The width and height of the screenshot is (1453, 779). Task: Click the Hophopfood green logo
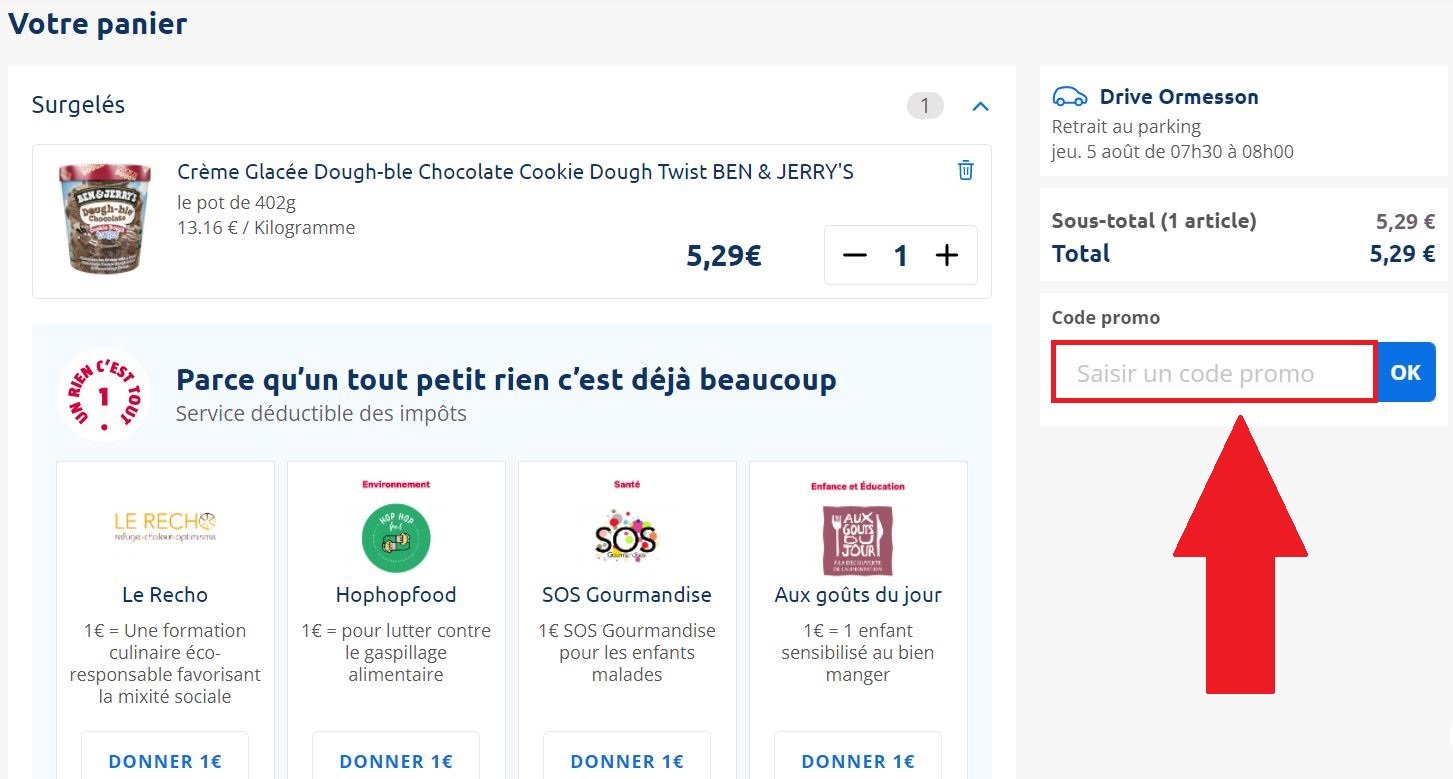point(395,538)
